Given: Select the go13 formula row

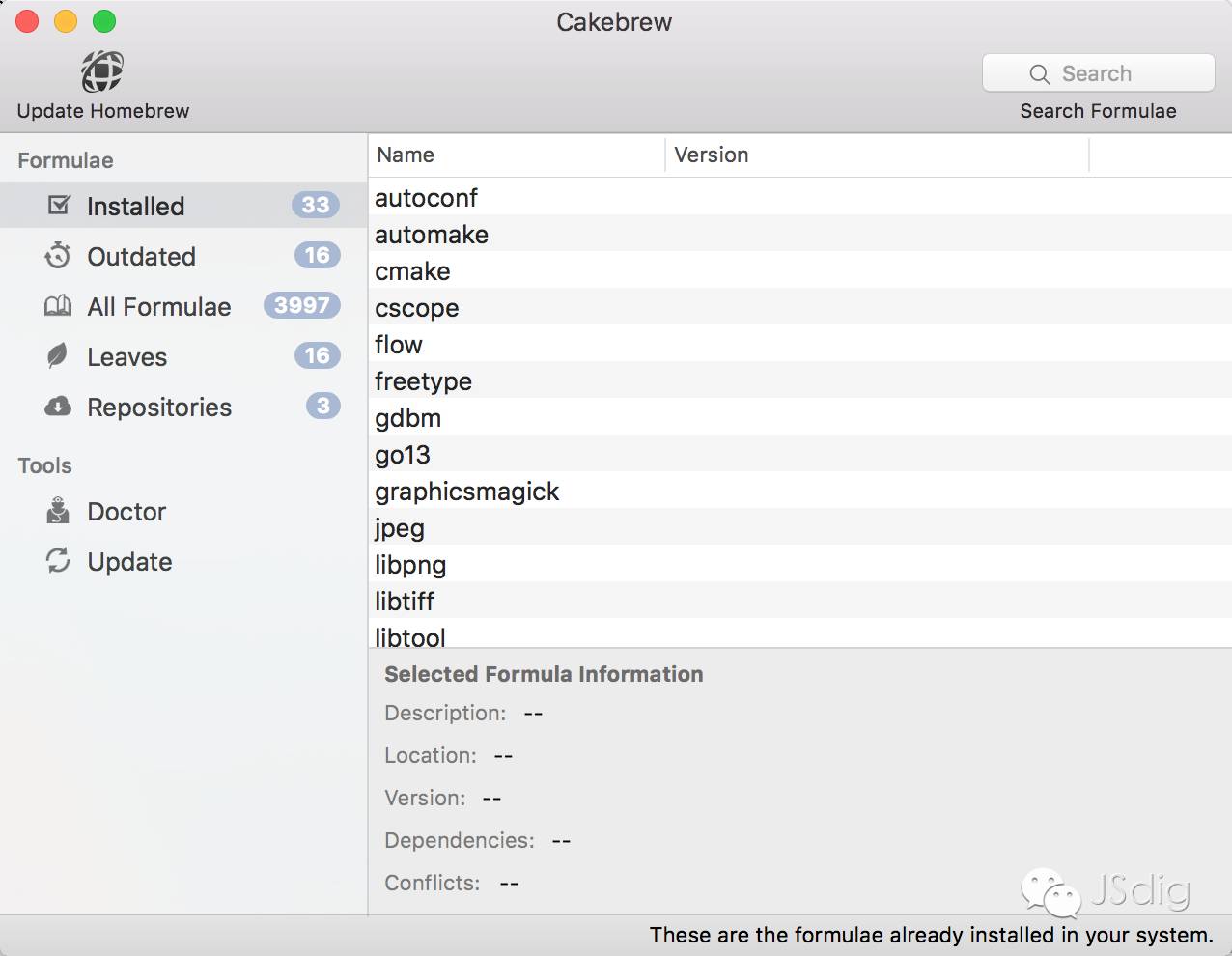Looking at the screenshot, I should (x=799, y=454).
